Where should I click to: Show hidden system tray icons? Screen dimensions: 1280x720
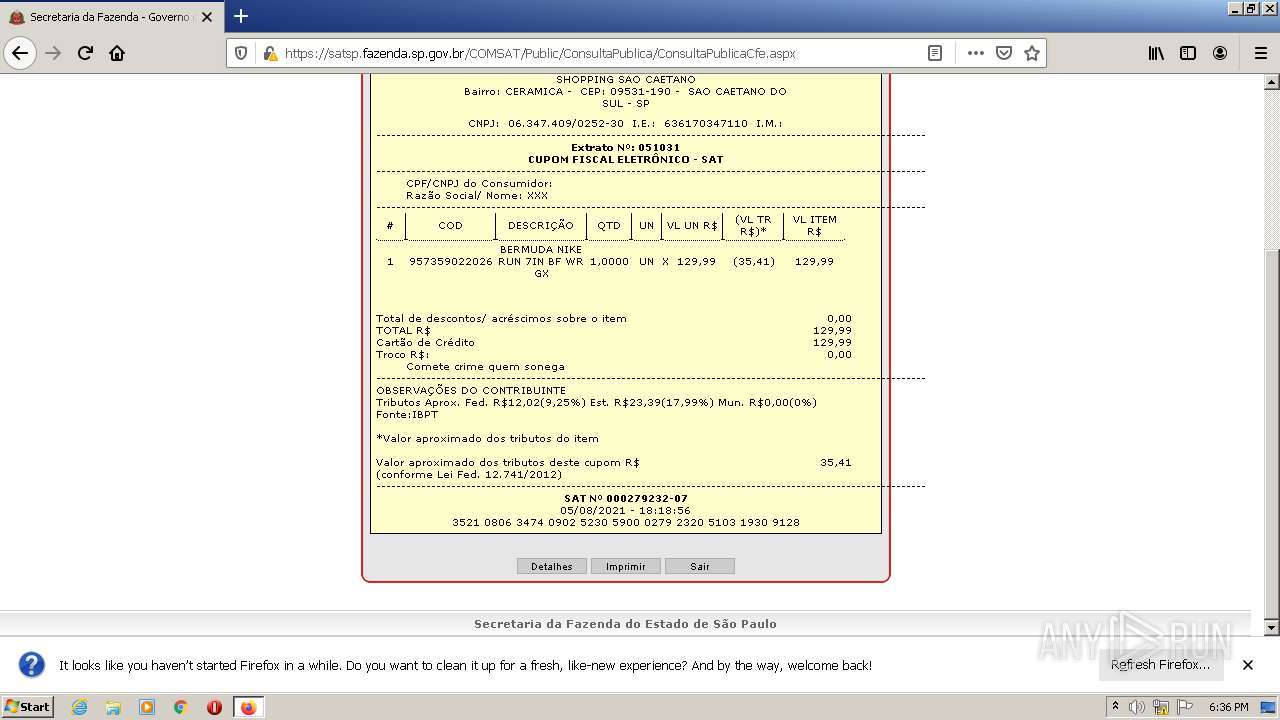pyautogui.click(x=1115, y=707)
